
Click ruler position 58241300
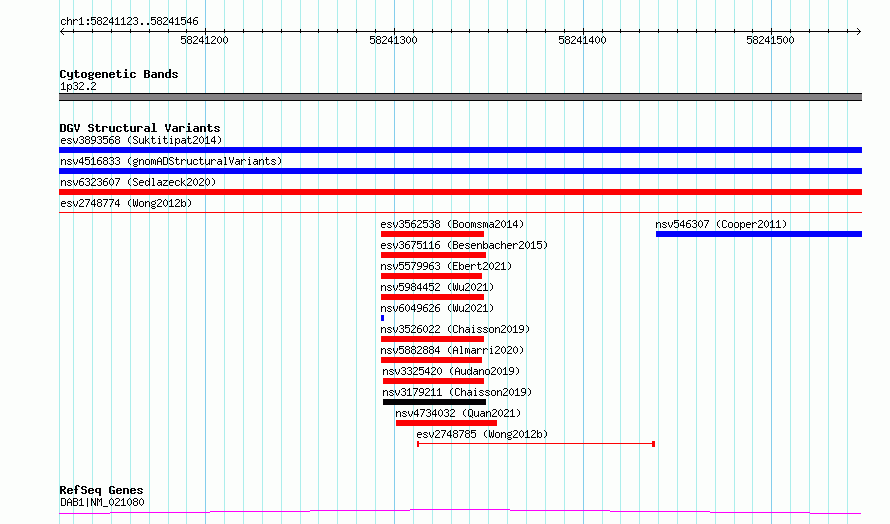393,40
